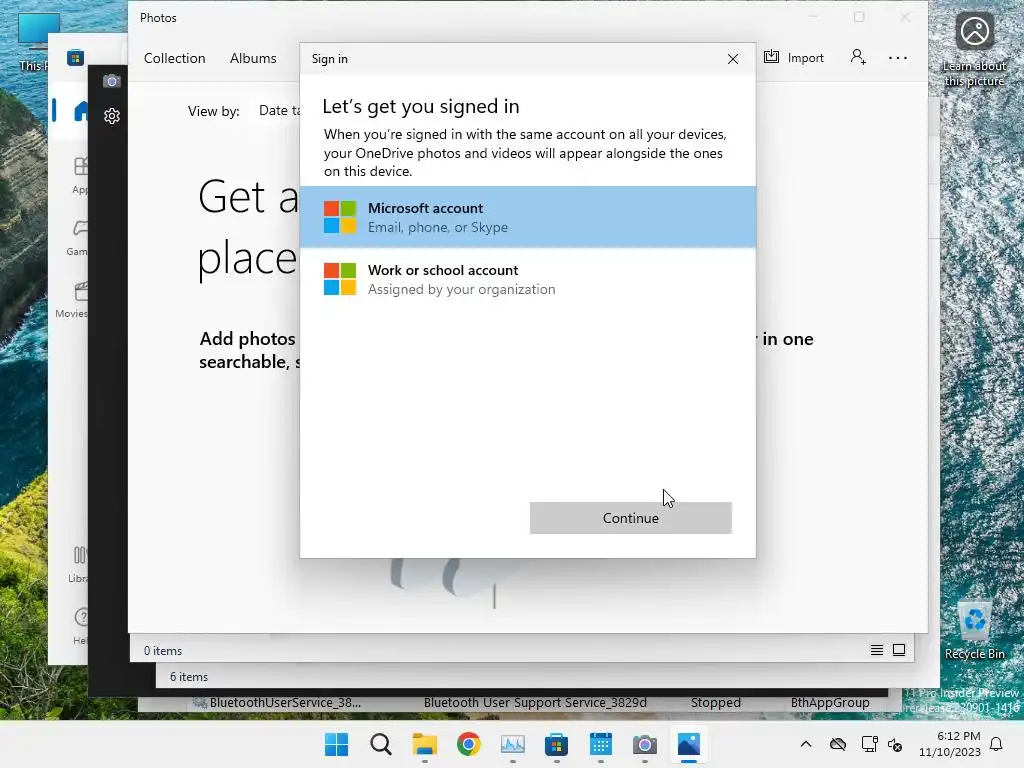This screenshot has width=1024, height=768.
Task: Switch to details list view icon
Action: [x=876, y=650]
